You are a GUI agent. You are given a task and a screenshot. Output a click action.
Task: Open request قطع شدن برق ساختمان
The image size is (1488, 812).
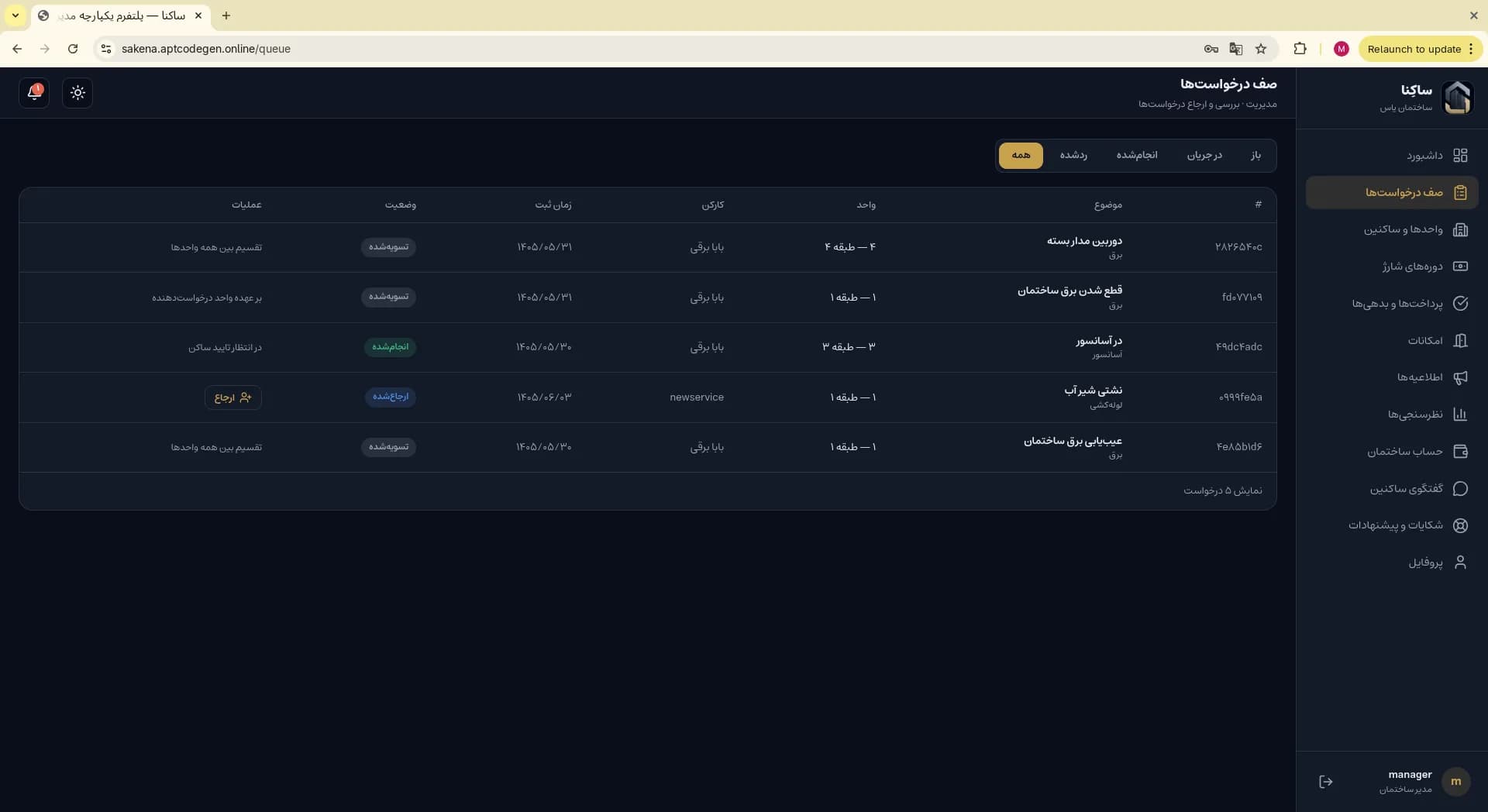(x=1069, y=291)
